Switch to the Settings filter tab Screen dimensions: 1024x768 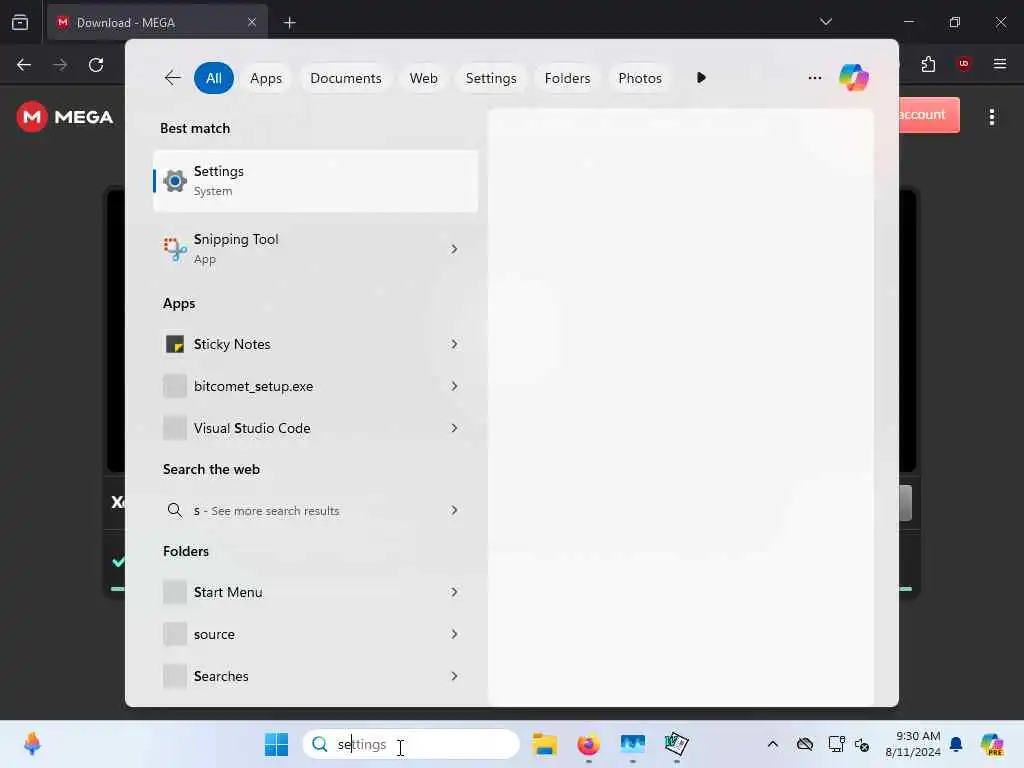490,78
